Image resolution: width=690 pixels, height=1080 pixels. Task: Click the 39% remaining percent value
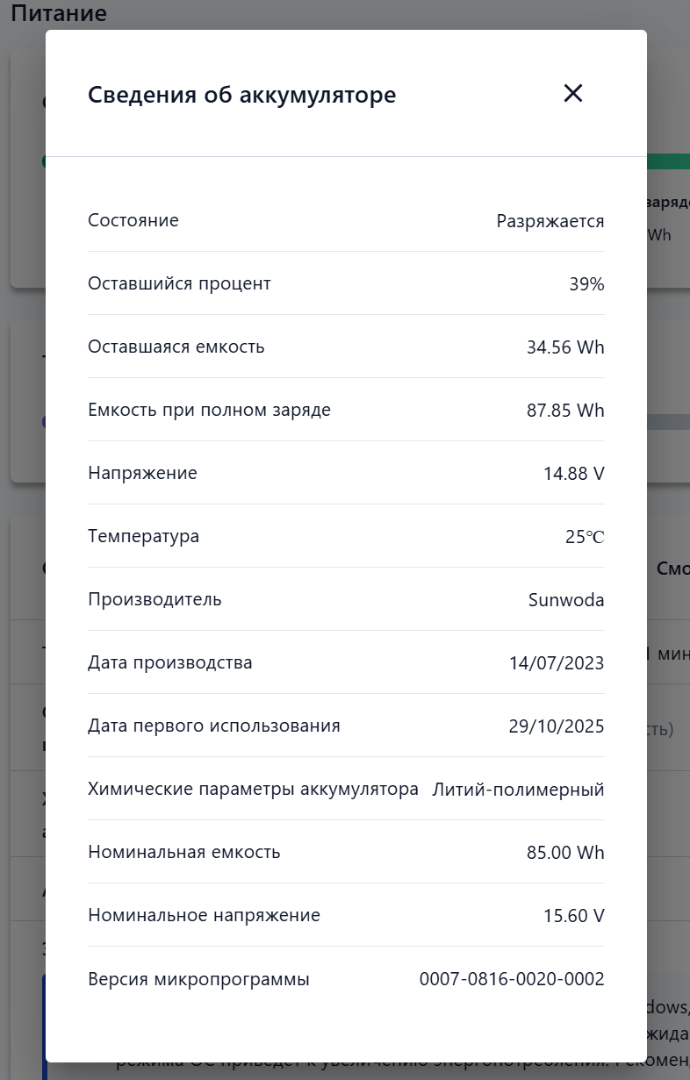click(x=587, y=284)
